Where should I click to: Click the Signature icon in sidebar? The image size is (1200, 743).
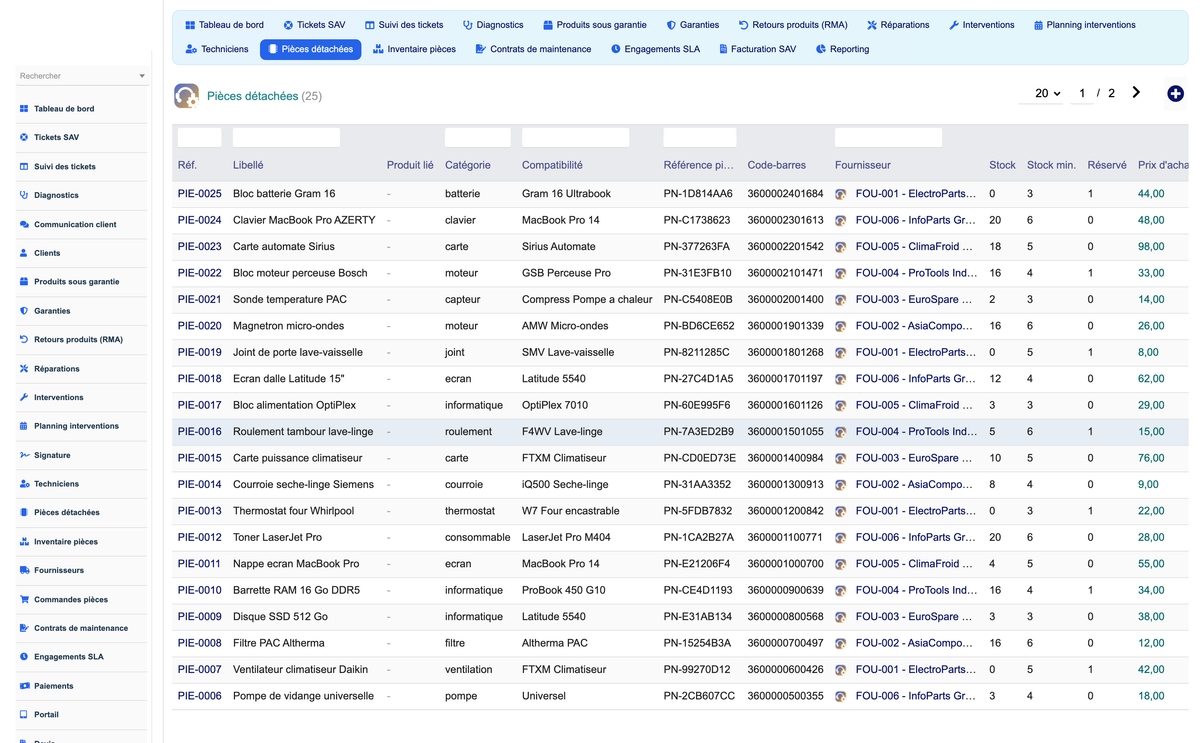pos(24,455)
